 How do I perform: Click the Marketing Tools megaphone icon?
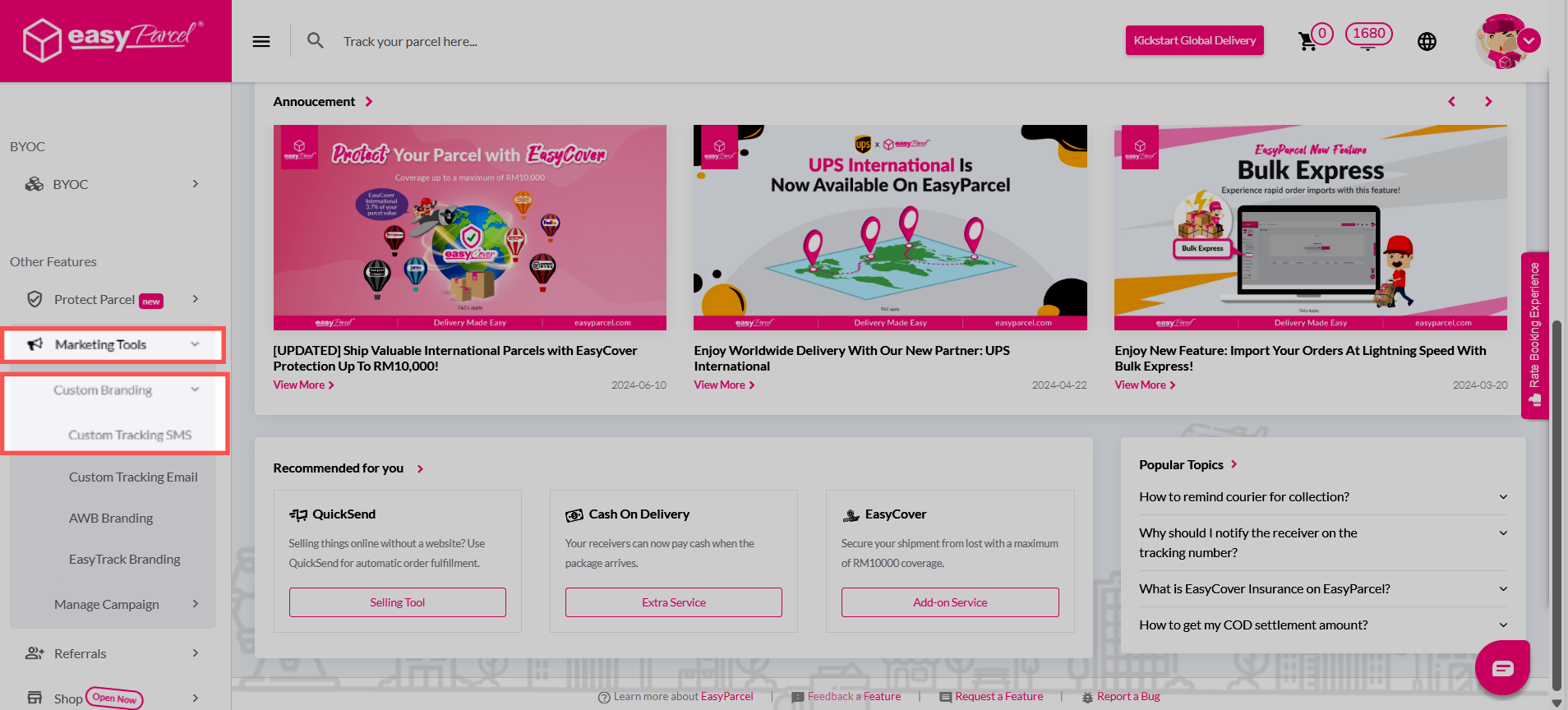[35, 344]
